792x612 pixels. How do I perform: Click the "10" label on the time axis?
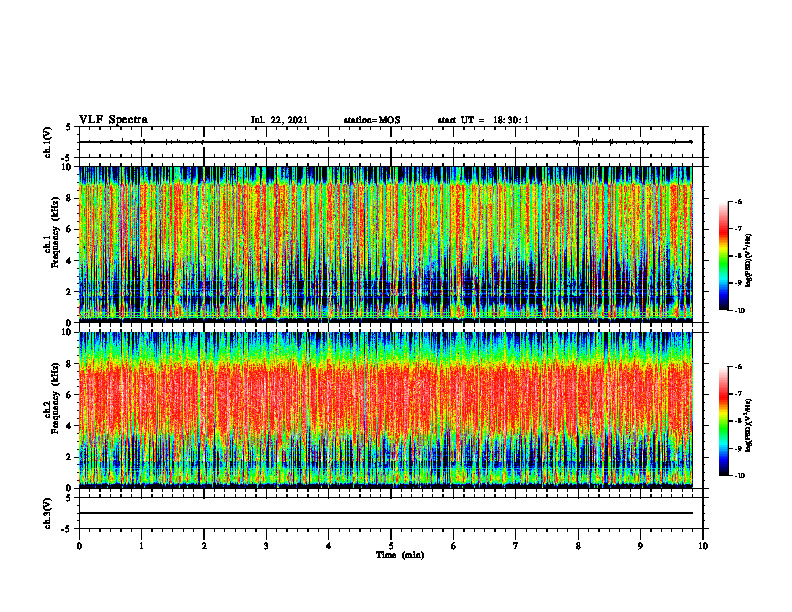[x=703, y=546]
